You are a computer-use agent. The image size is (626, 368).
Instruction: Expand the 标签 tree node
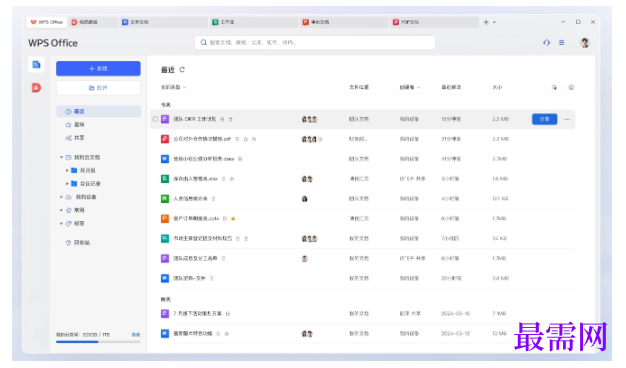tap(61, 224)
